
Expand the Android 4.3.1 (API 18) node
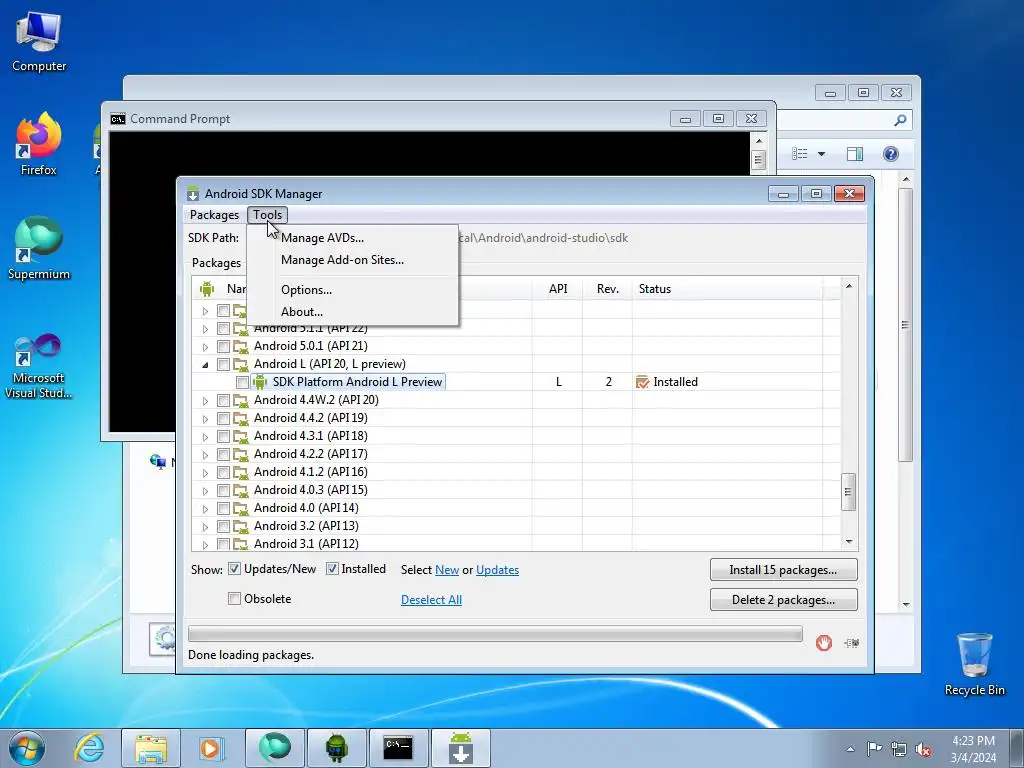205,437
